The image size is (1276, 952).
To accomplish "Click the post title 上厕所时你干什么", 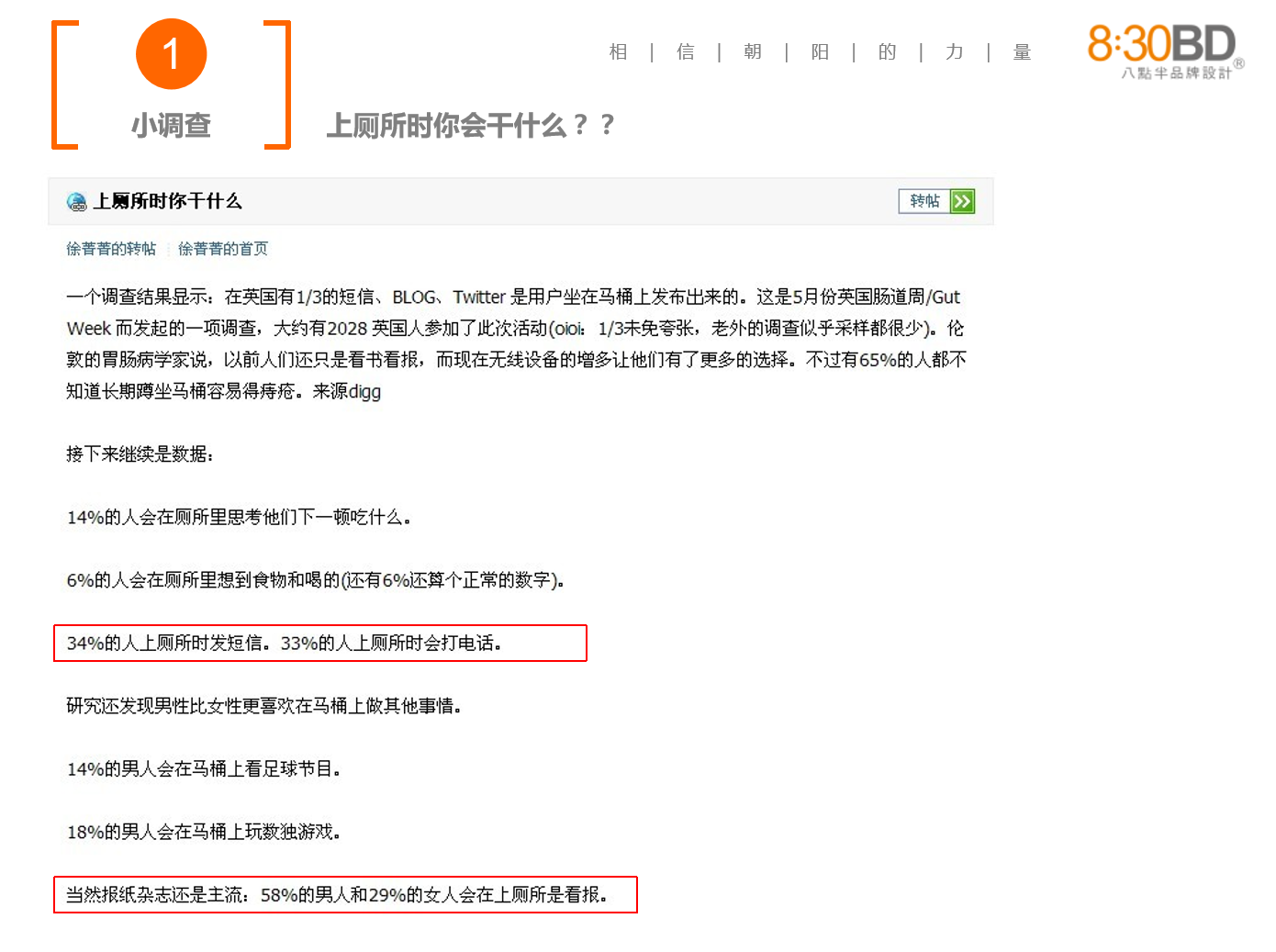I will (168, 201).
